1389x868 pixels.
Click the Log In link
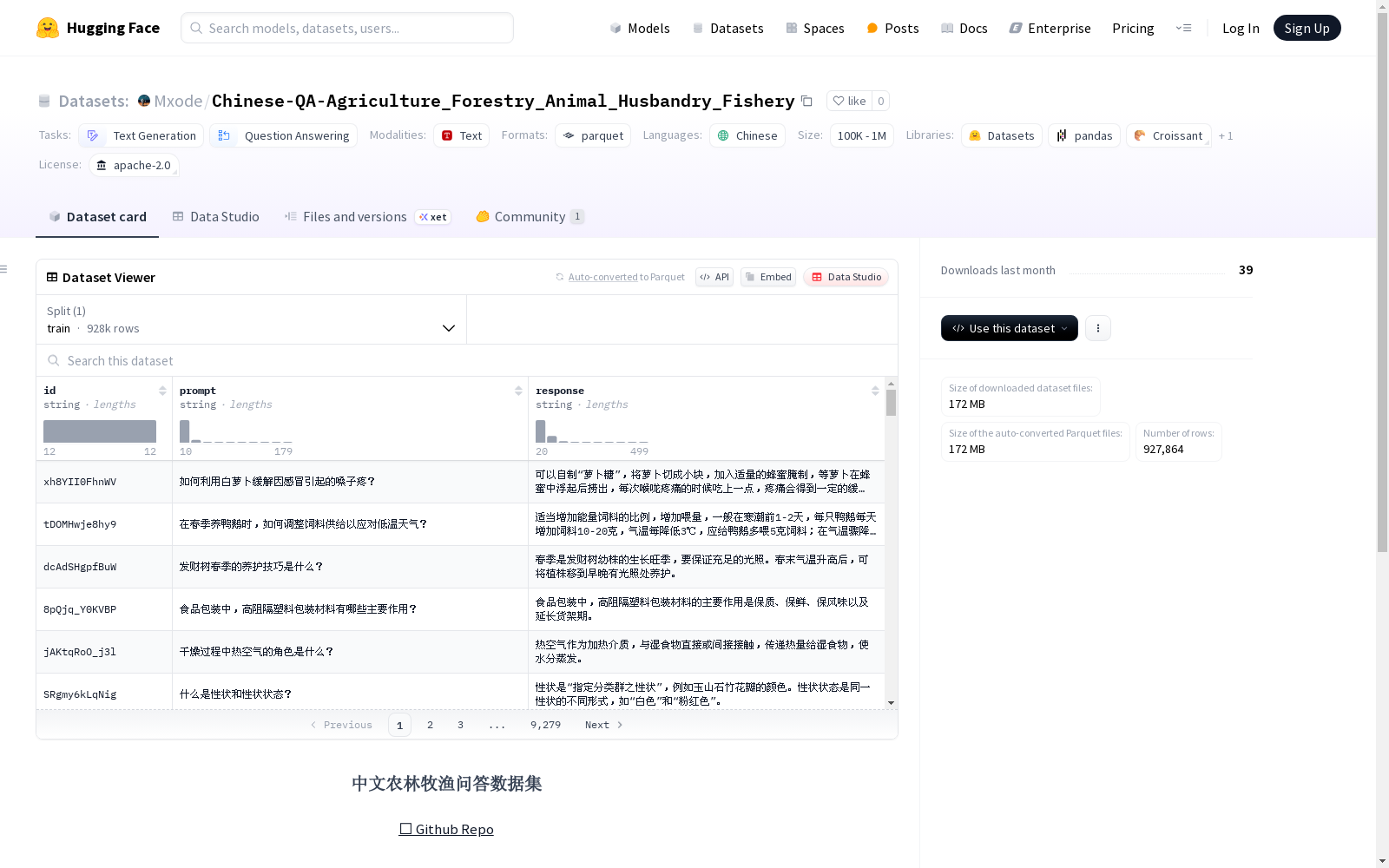[1241, 28]
